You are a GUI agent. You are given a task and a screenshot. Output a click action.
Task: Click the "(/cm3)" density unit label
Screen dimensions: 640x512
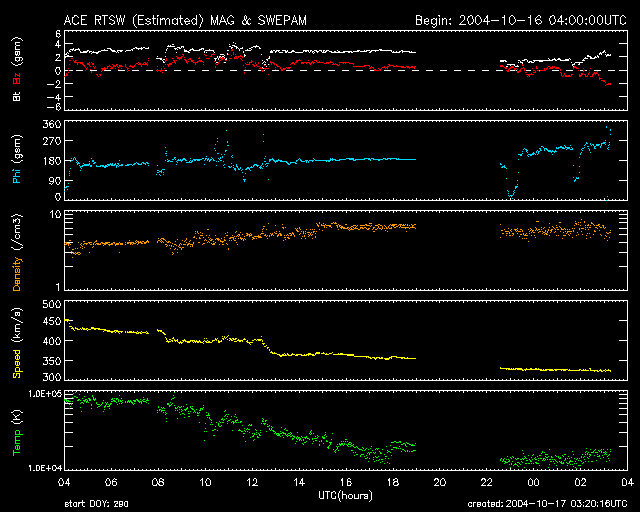click(x=17, y=232)
